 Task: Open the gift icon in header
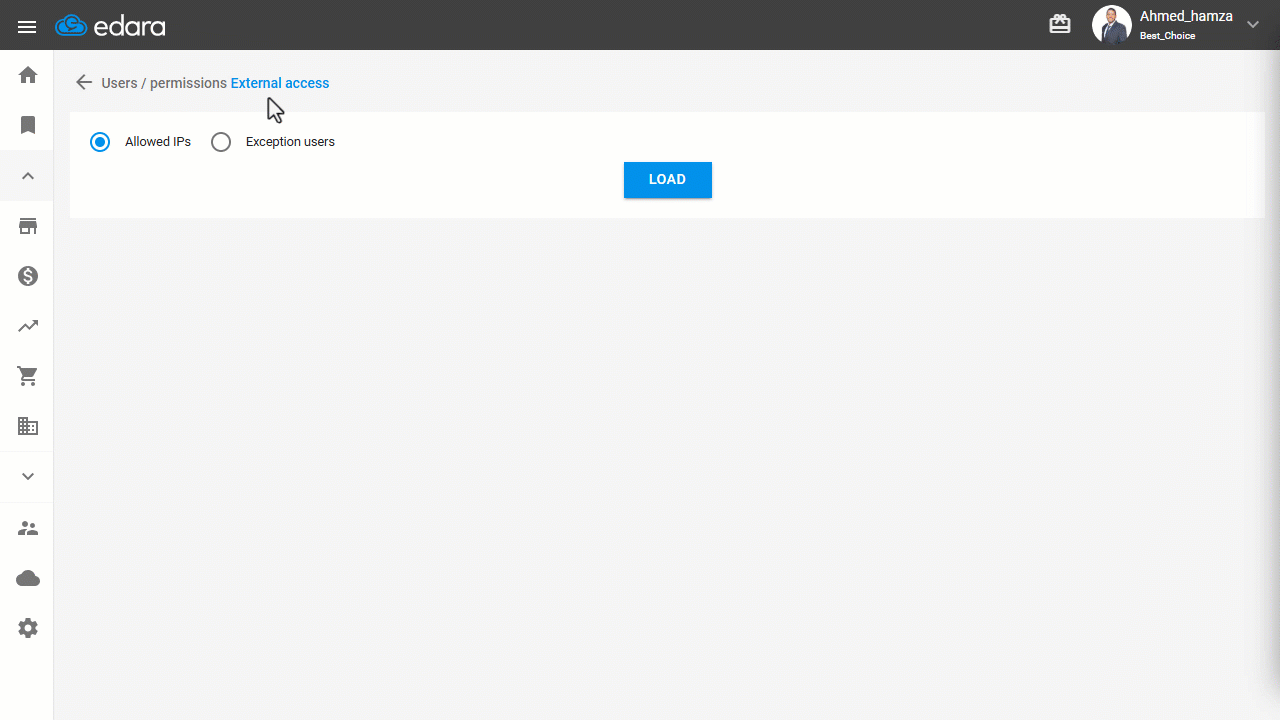pos(1060,24)
